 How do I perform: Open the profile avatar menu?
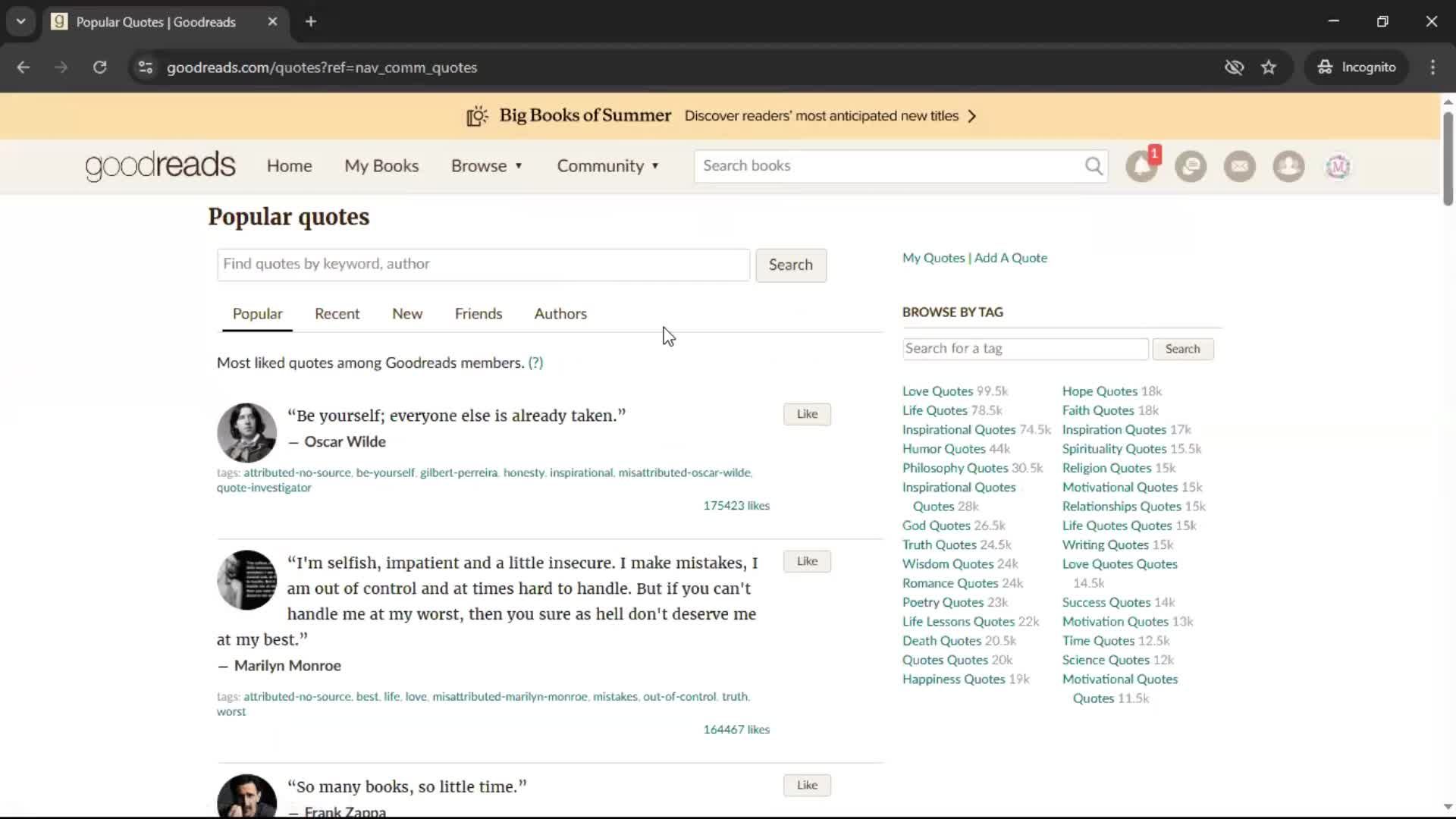(1338, 166)
